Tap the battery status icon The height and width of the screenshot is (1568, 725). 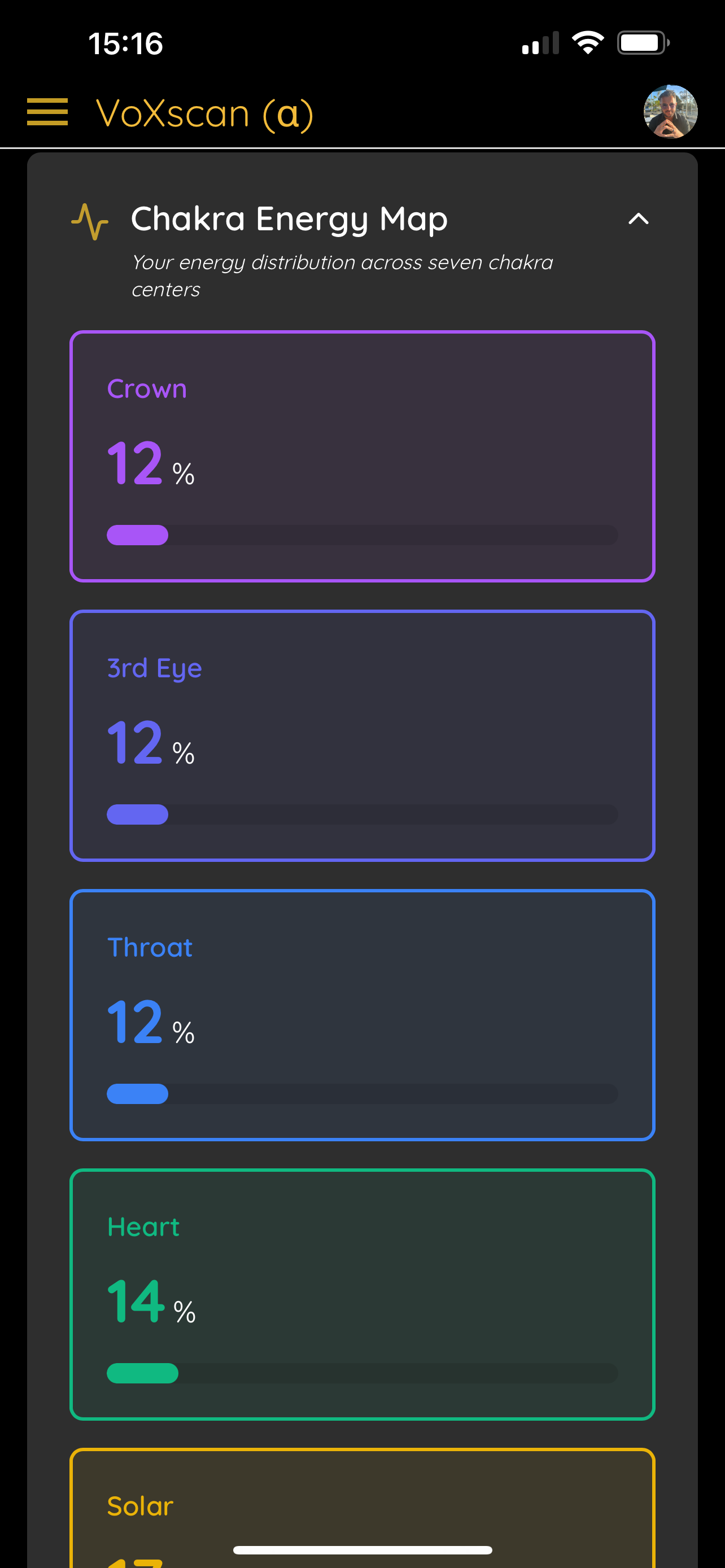pos(643,43)
